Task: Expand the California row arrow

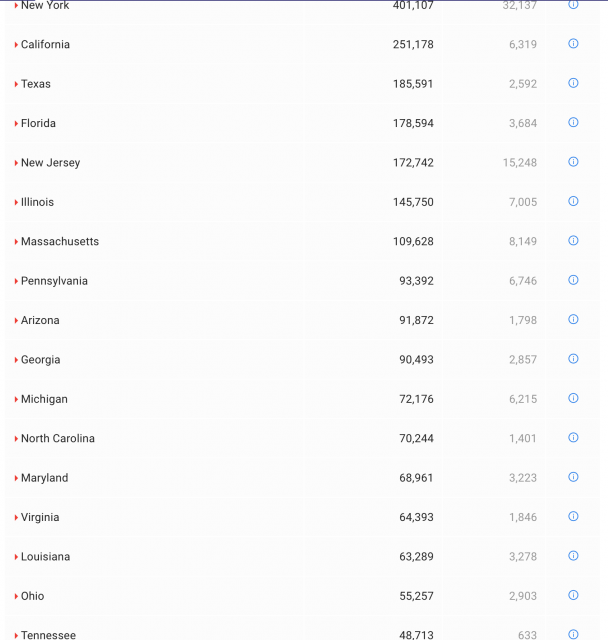Action: coord(16,45)
